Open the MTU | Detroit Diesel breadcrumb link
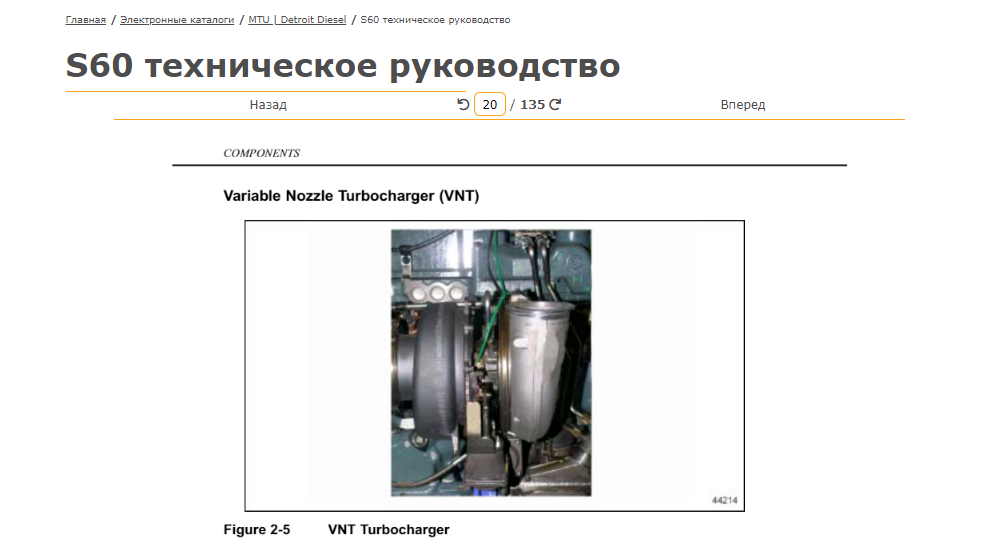This screenshot has height=545, width=1000. [297, 20]
